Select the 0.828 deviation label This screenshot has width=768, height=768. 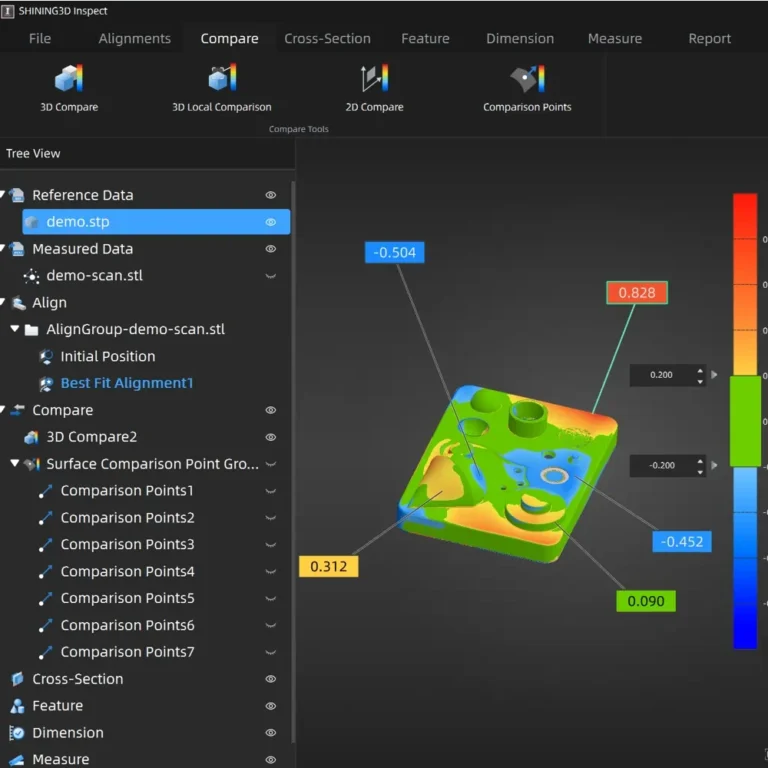637,292
